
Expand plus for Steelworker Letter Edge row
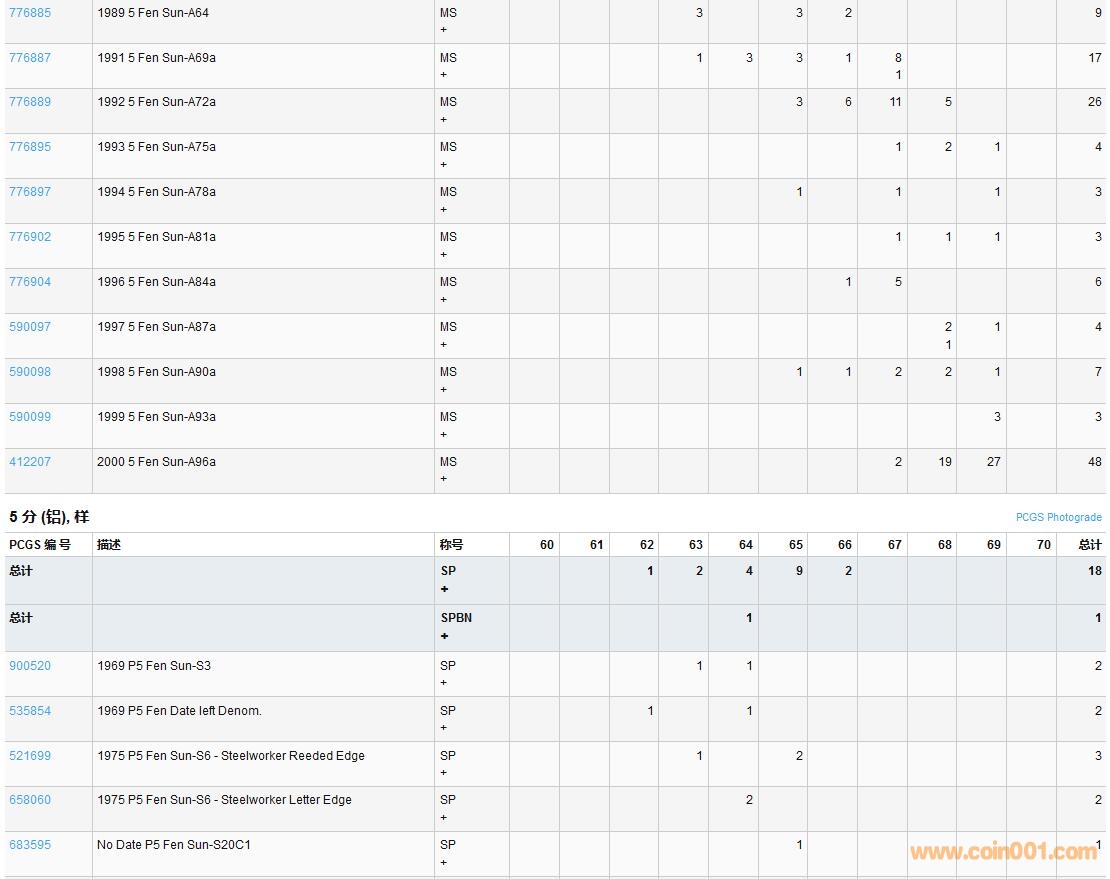point(444,818)
